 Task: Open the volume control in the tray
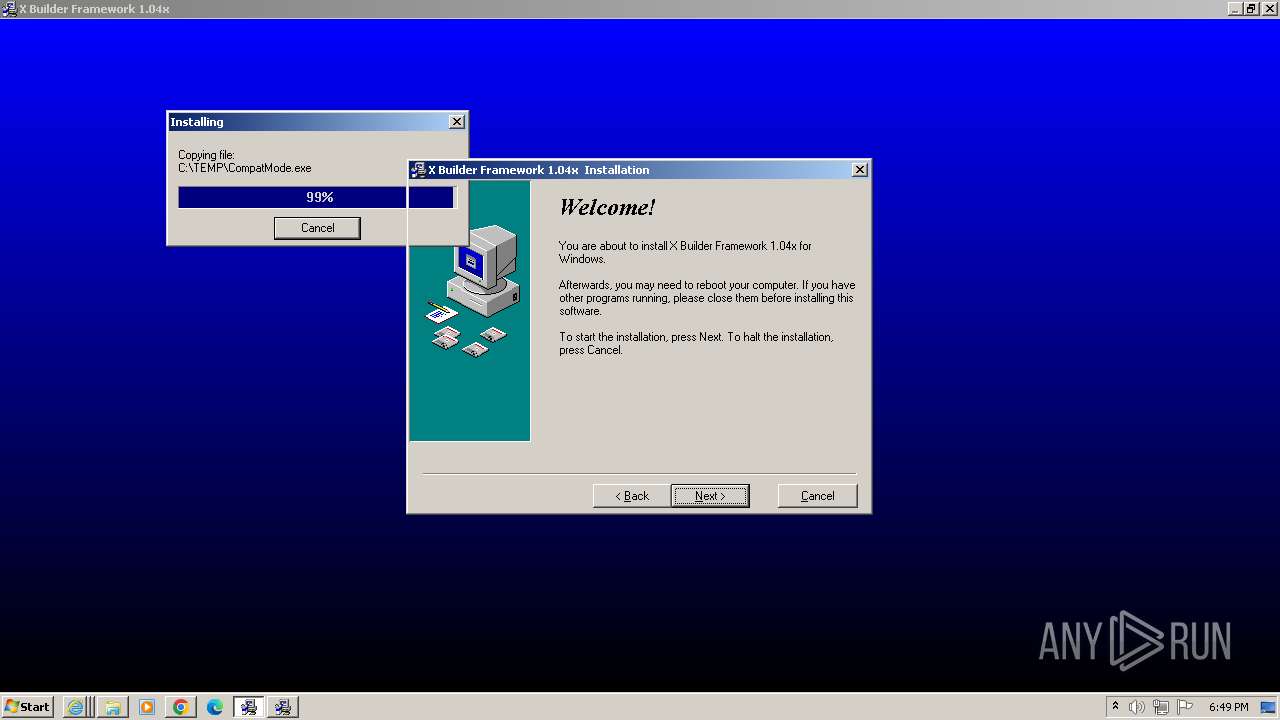click(1137, 707)
